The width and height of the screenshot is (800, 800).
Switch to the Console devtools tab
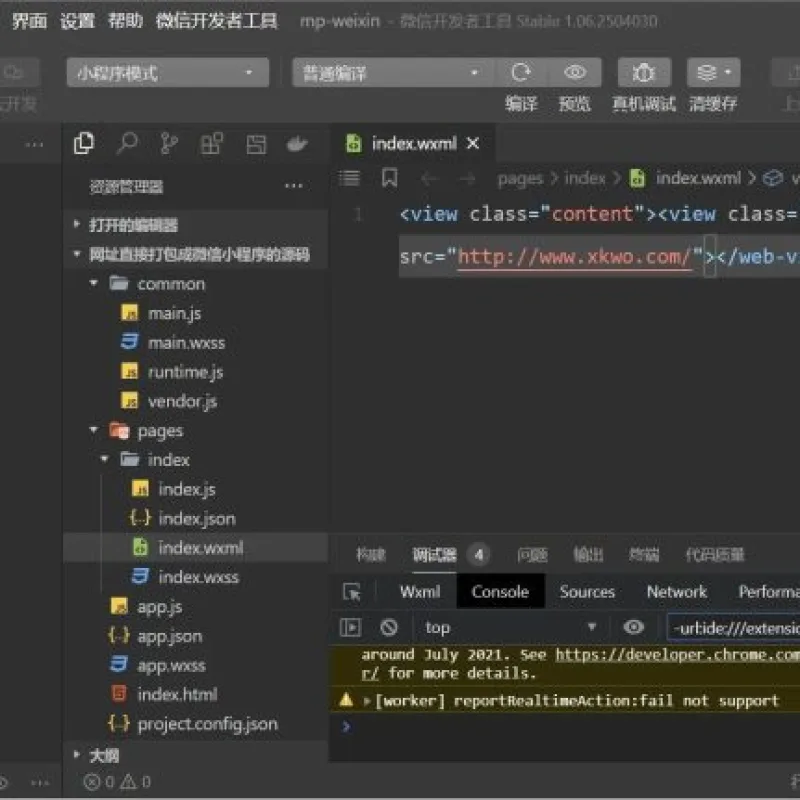500,592
